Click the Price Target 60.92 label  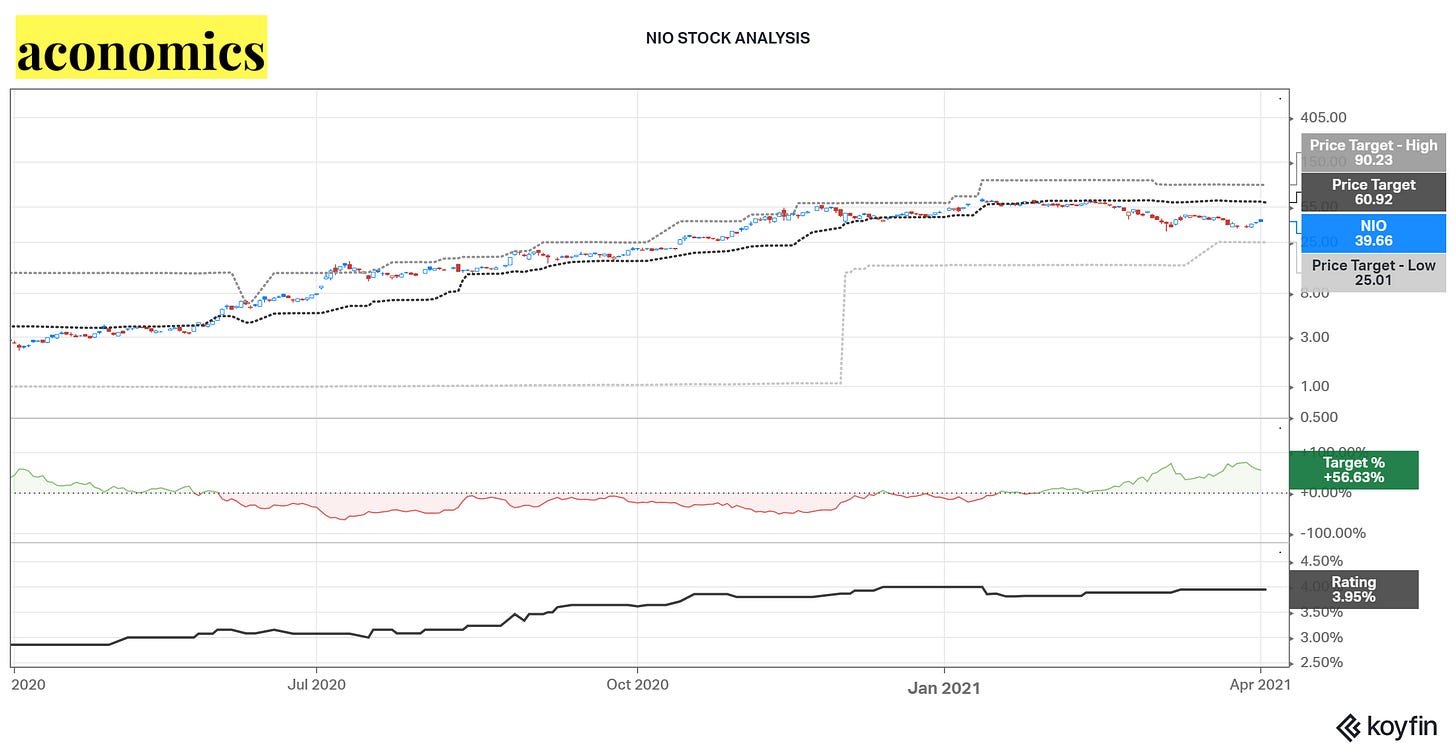[x=1373, y=192]
